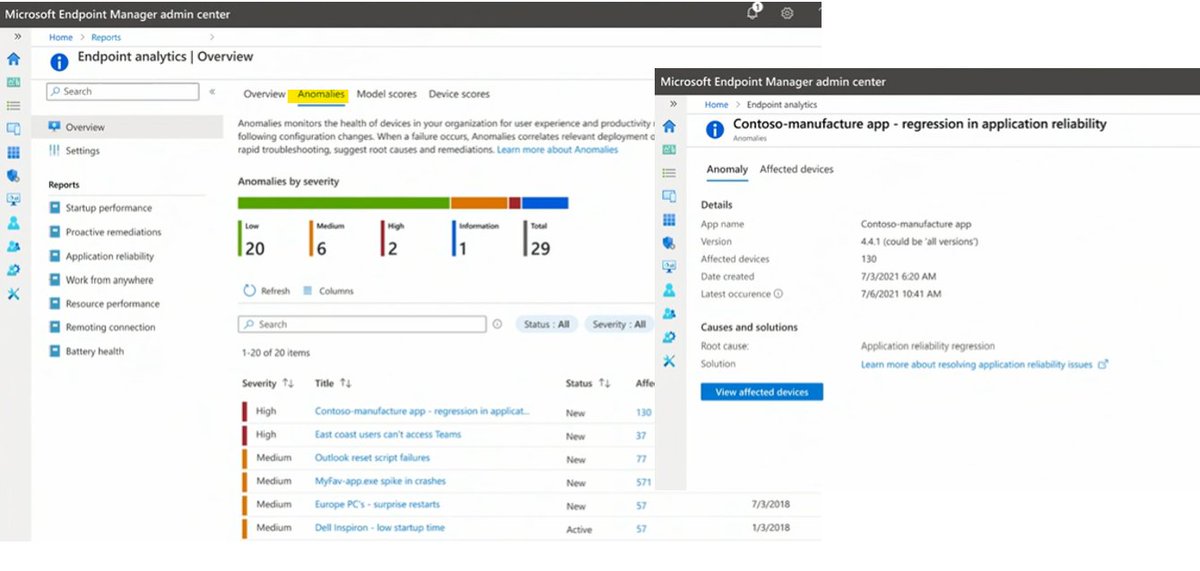This screenshot has height=571, width=1200.
Task: Open Tenant administration icon, left window sidebar
Action: tap(13, 269)
